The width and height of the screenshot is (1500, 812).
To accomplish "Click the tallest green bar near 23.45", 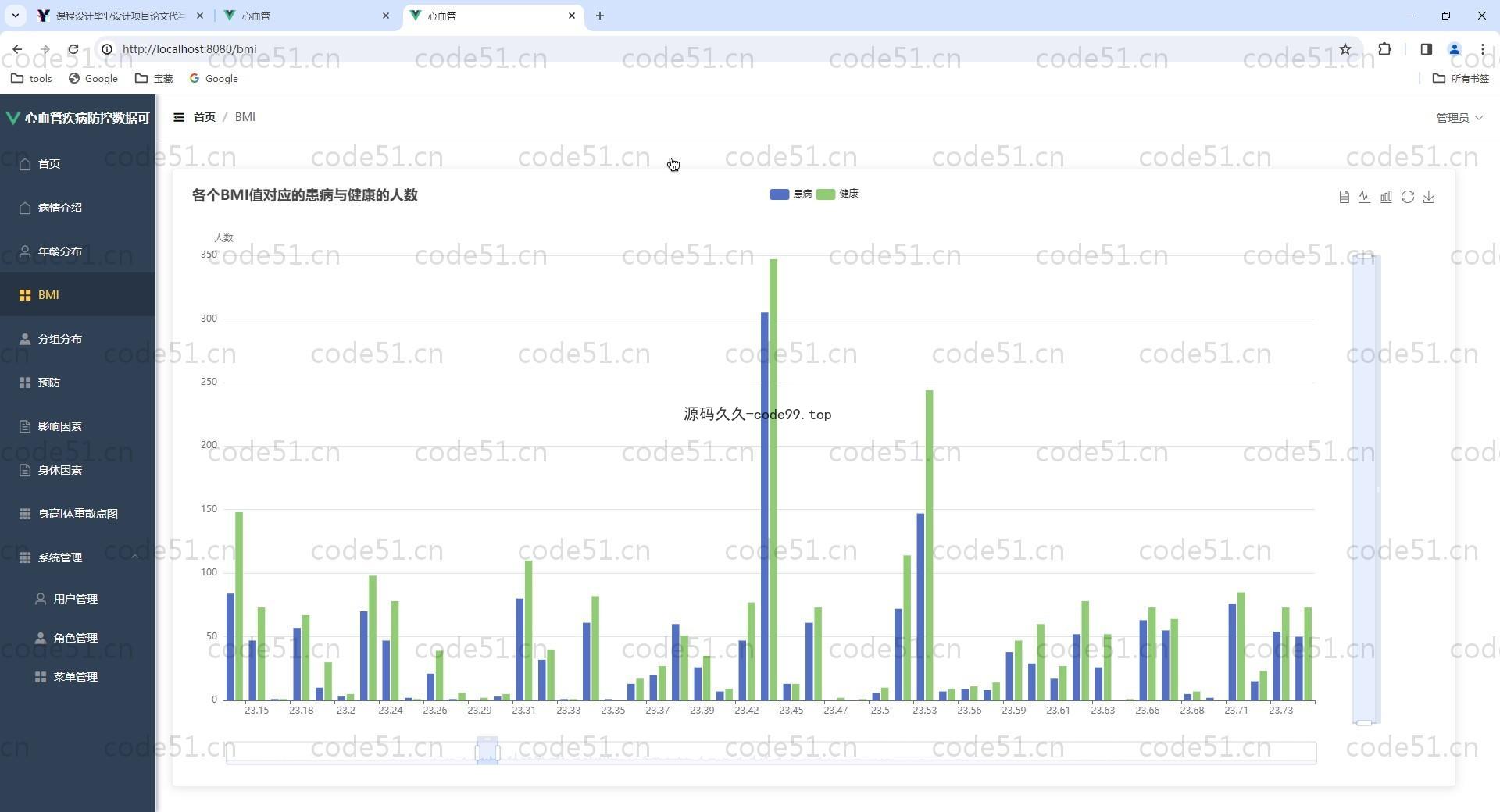I will tap(773, 479).
